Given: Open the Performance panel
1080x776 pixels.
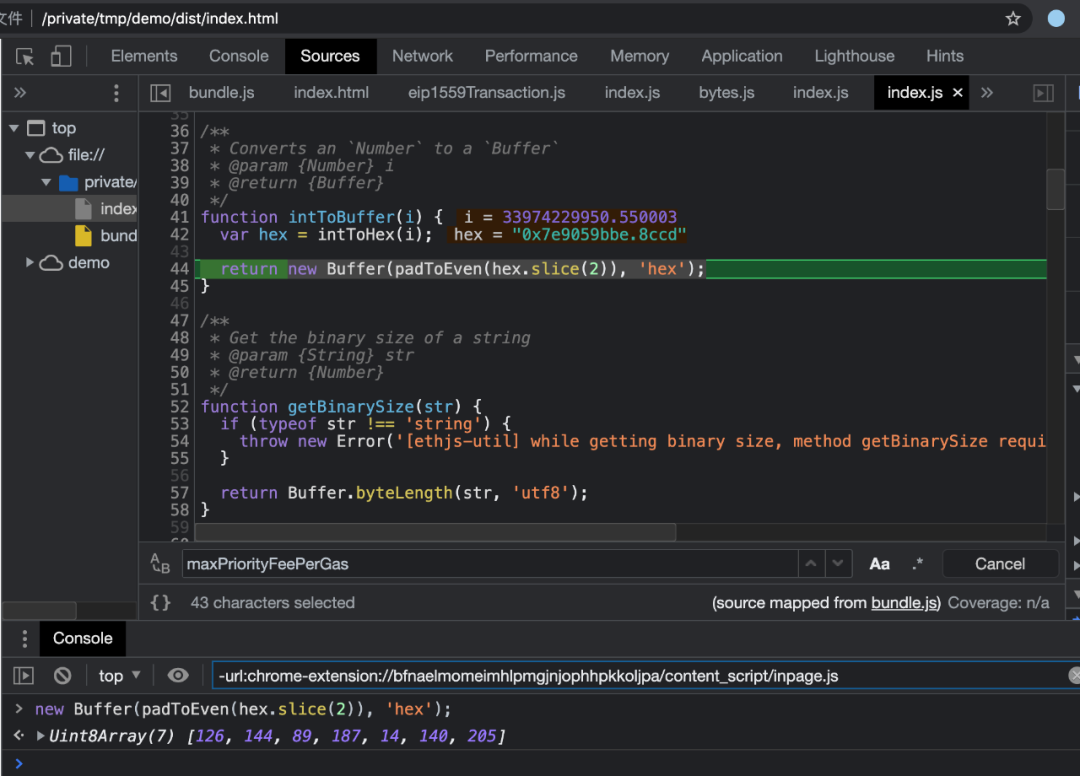Looking at the screenshot, I should coord(531,56).
